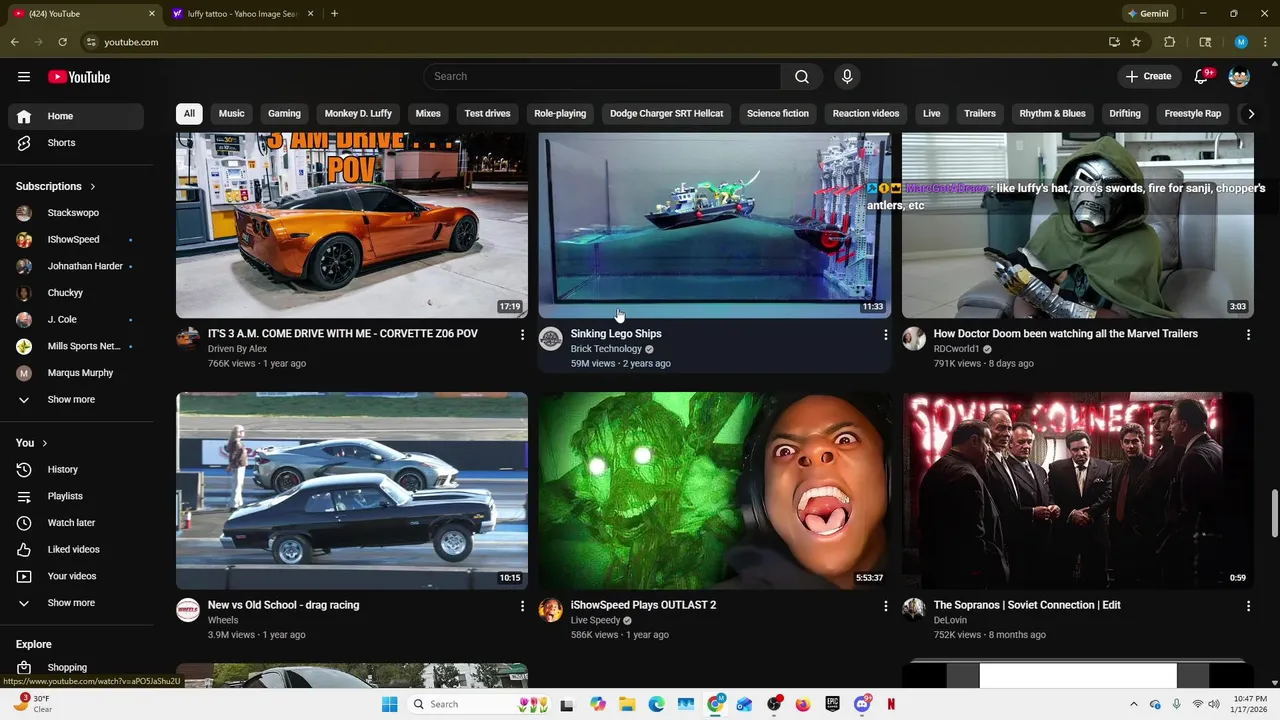Open IShowSpeed subscription
Viewport: 1280px width, 720px height.
click(76, 240)
